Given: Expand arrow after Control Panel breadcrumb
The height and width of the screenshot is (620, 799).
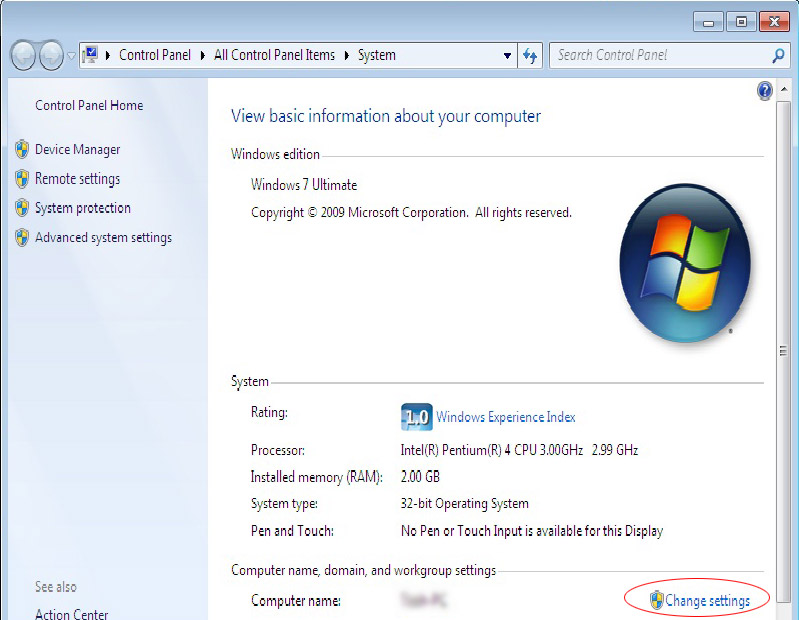Looking at the screenshot, I should point(203,55).
